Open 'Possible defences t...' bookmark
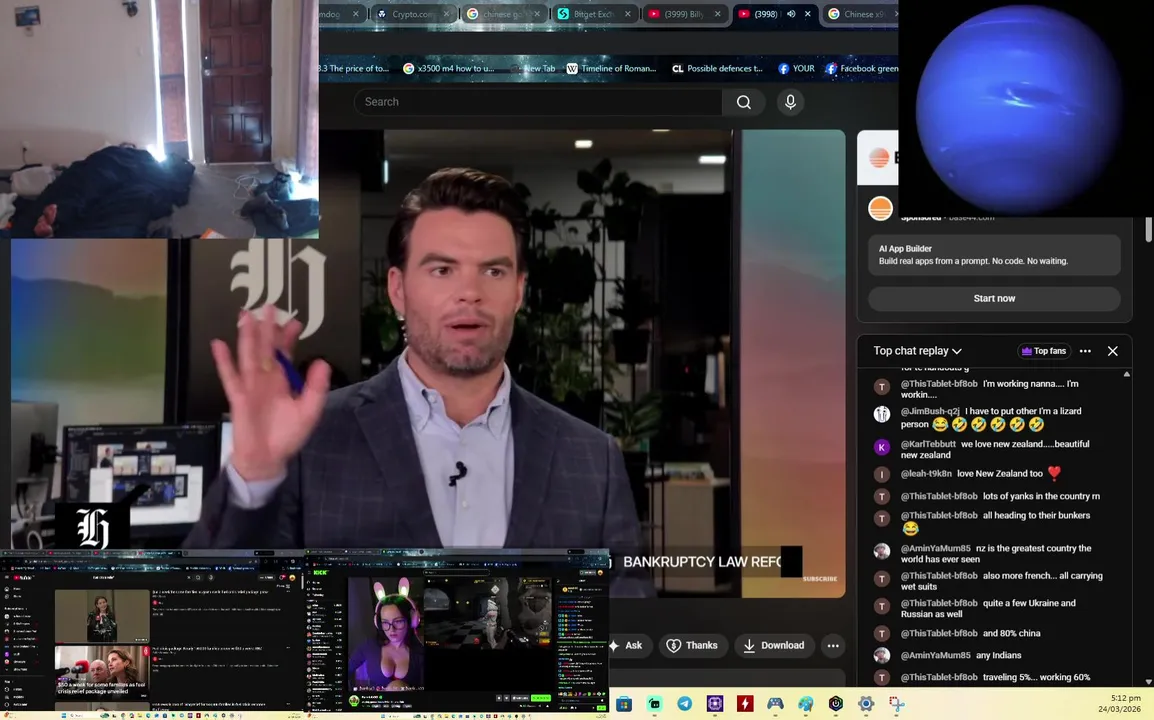Image resolution: width=1154 pixels, height=720 pixels. (718, 68)
